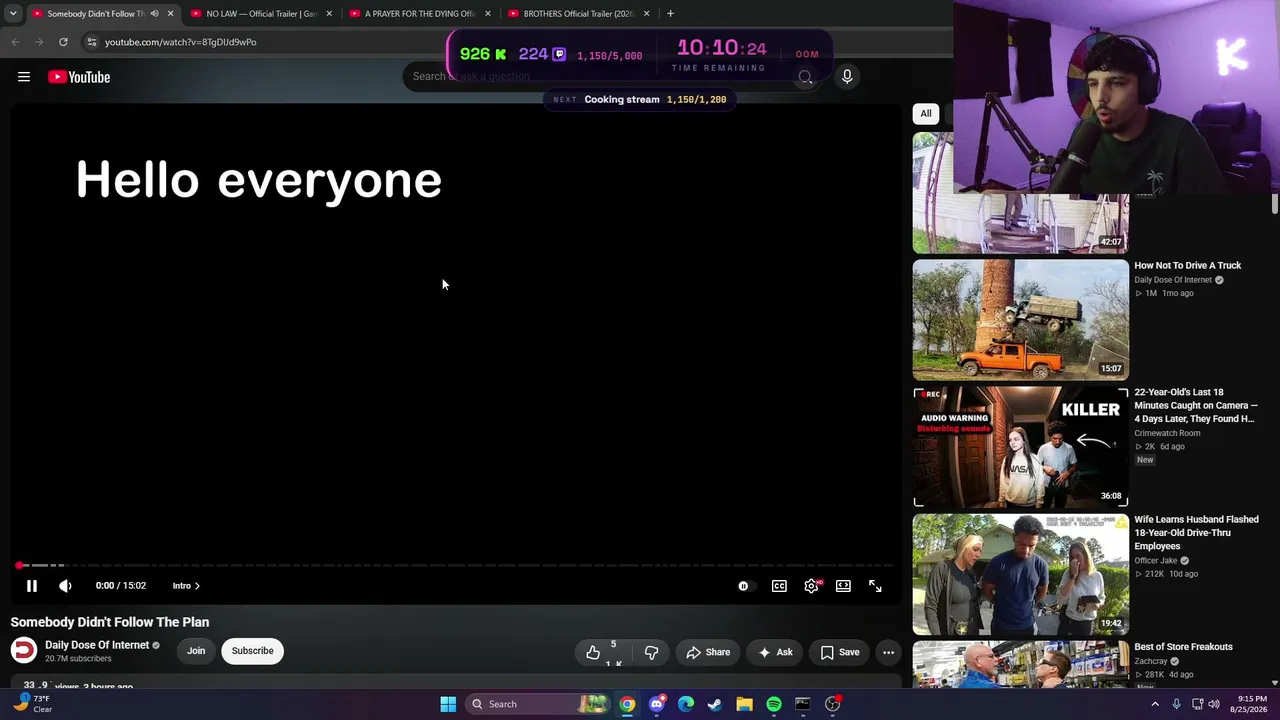
Task: Go to YouTube home via logo
Action: click(x=79, y=77)
